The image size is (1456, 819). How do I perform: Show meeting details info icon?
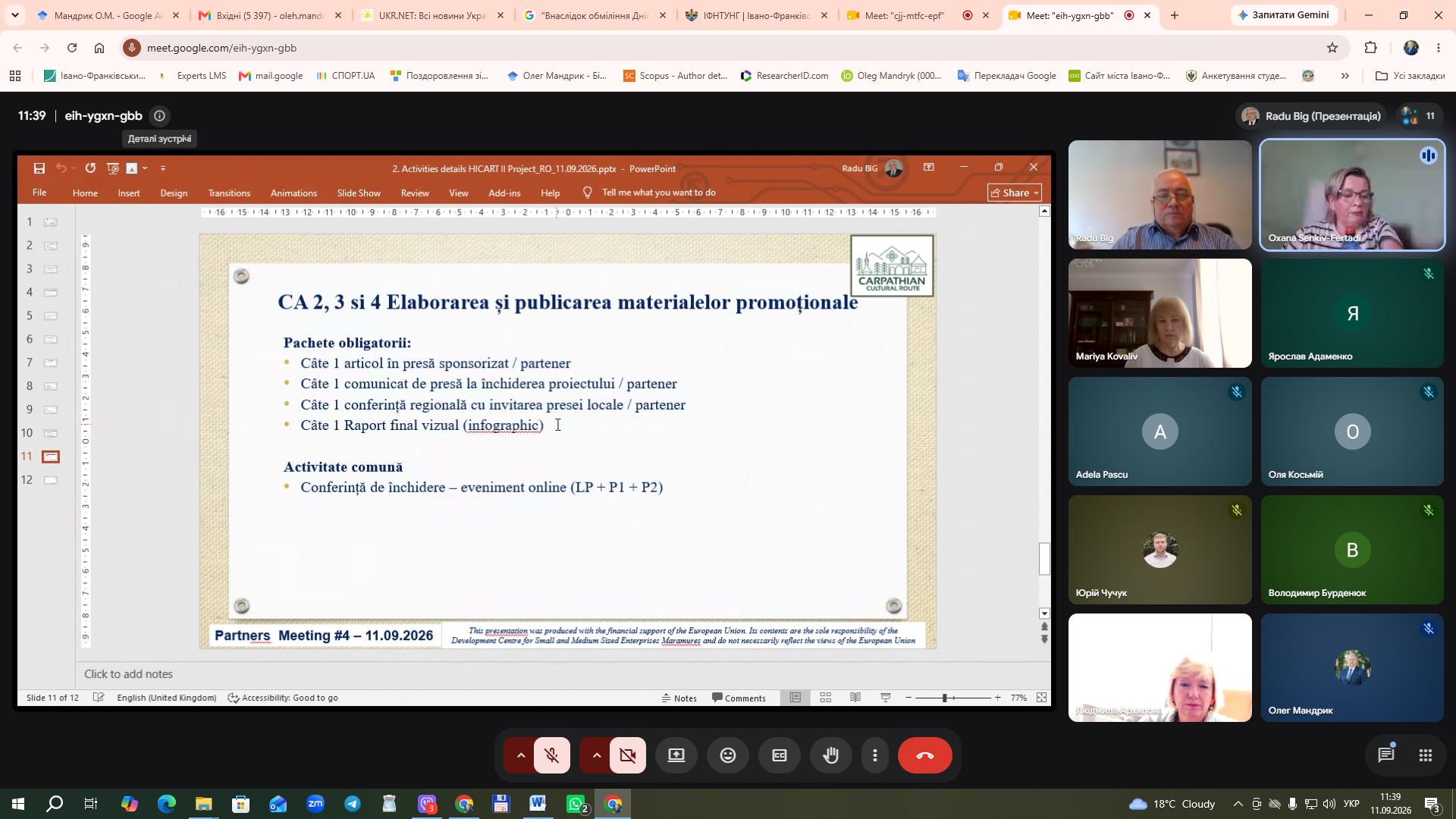pyautogui.click(x=159, y=116)
